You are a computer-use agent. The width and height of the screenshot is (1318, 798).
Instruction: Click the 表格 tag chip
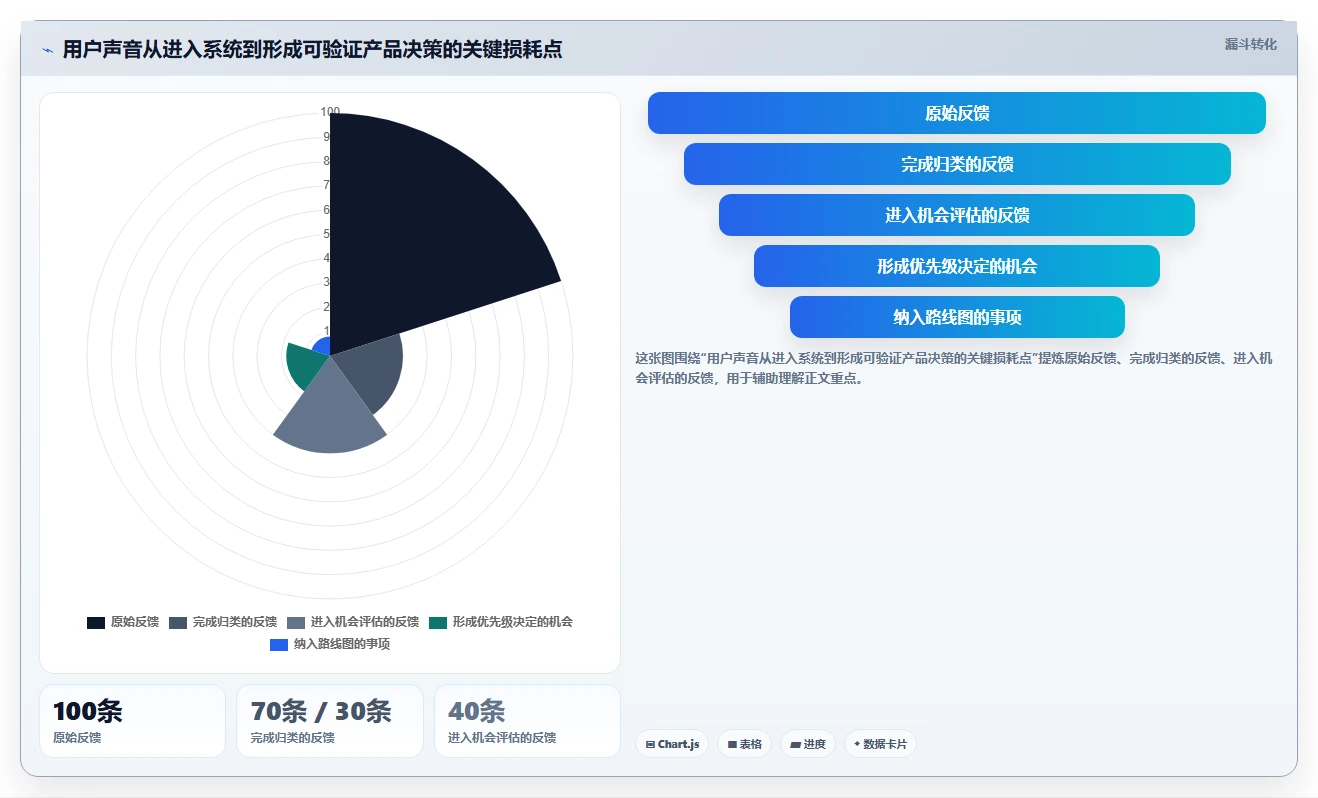(x=745, y=744)
